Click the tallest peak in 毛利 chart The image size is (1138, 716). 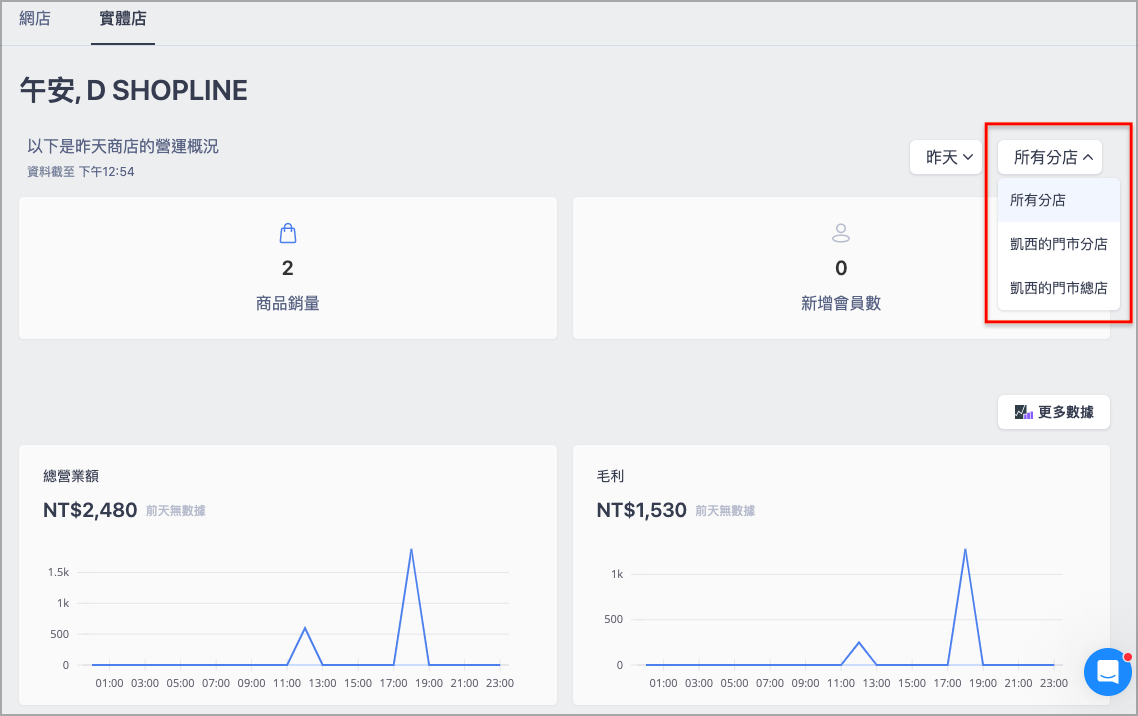(x=965, y=551)
